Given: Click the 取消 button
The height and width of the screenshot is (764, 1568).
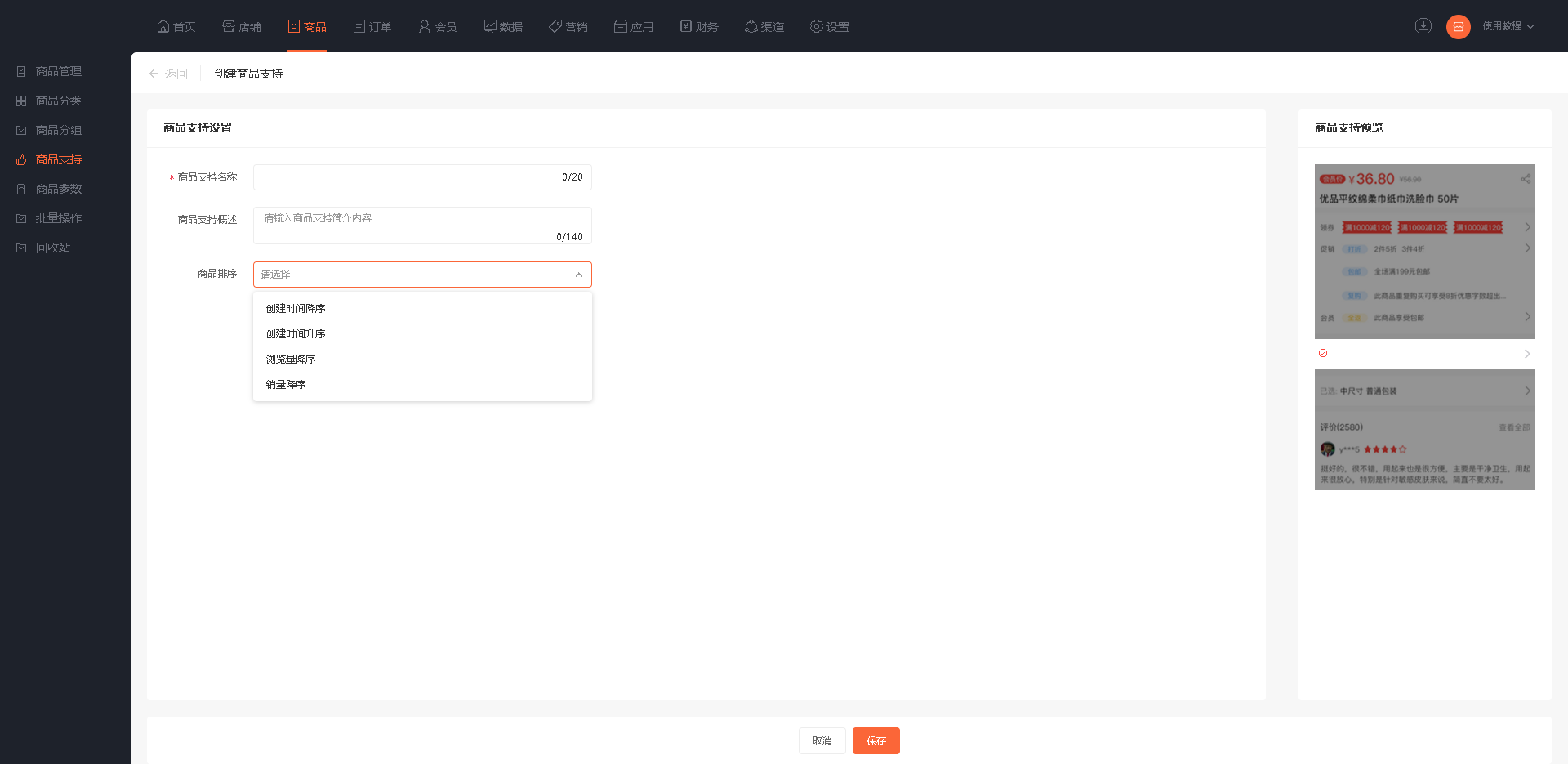Looking at the screenshot, I should 822,740.
